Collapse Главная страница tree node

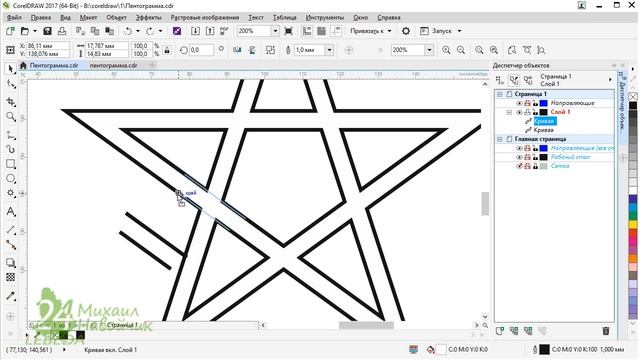499,139
